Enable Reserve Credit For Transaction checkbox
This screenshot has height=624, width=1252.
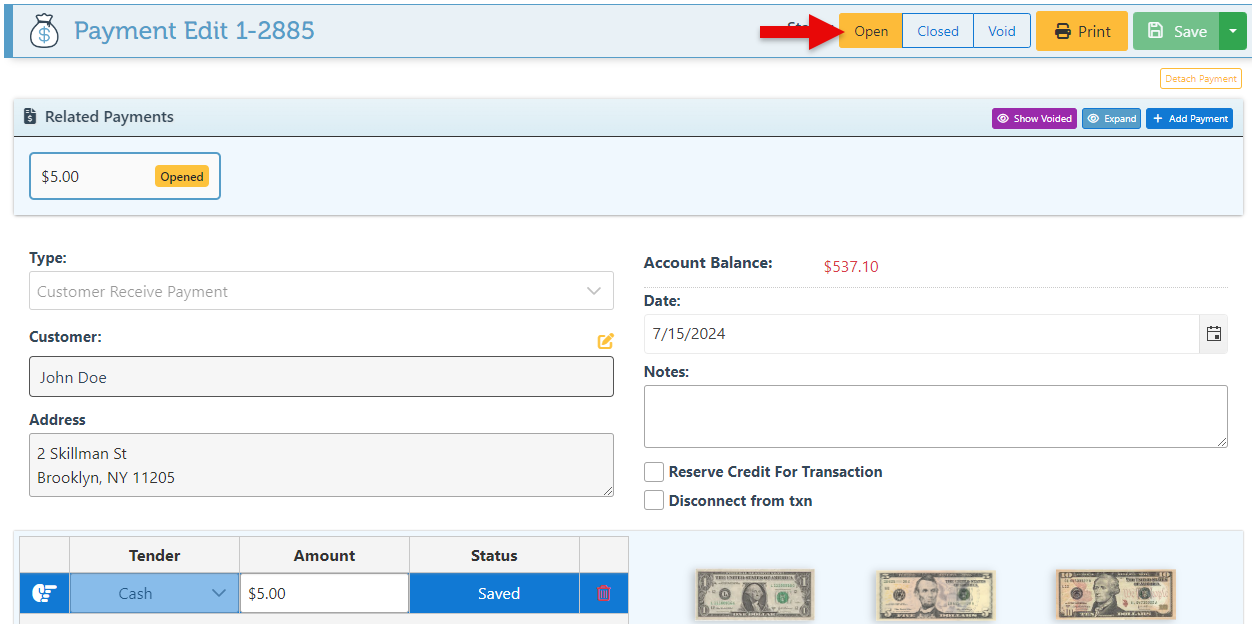(654, 472)
